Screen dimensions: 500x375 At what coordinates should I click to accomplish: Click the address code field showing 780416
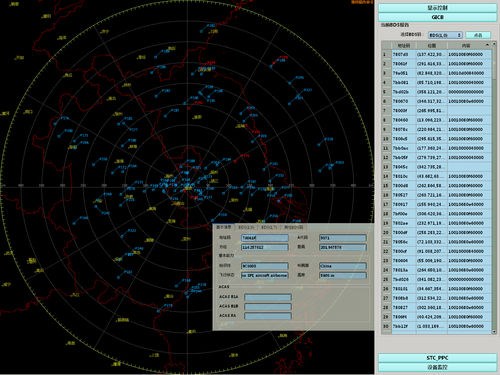pyautogui.click(x=265, y=238)
